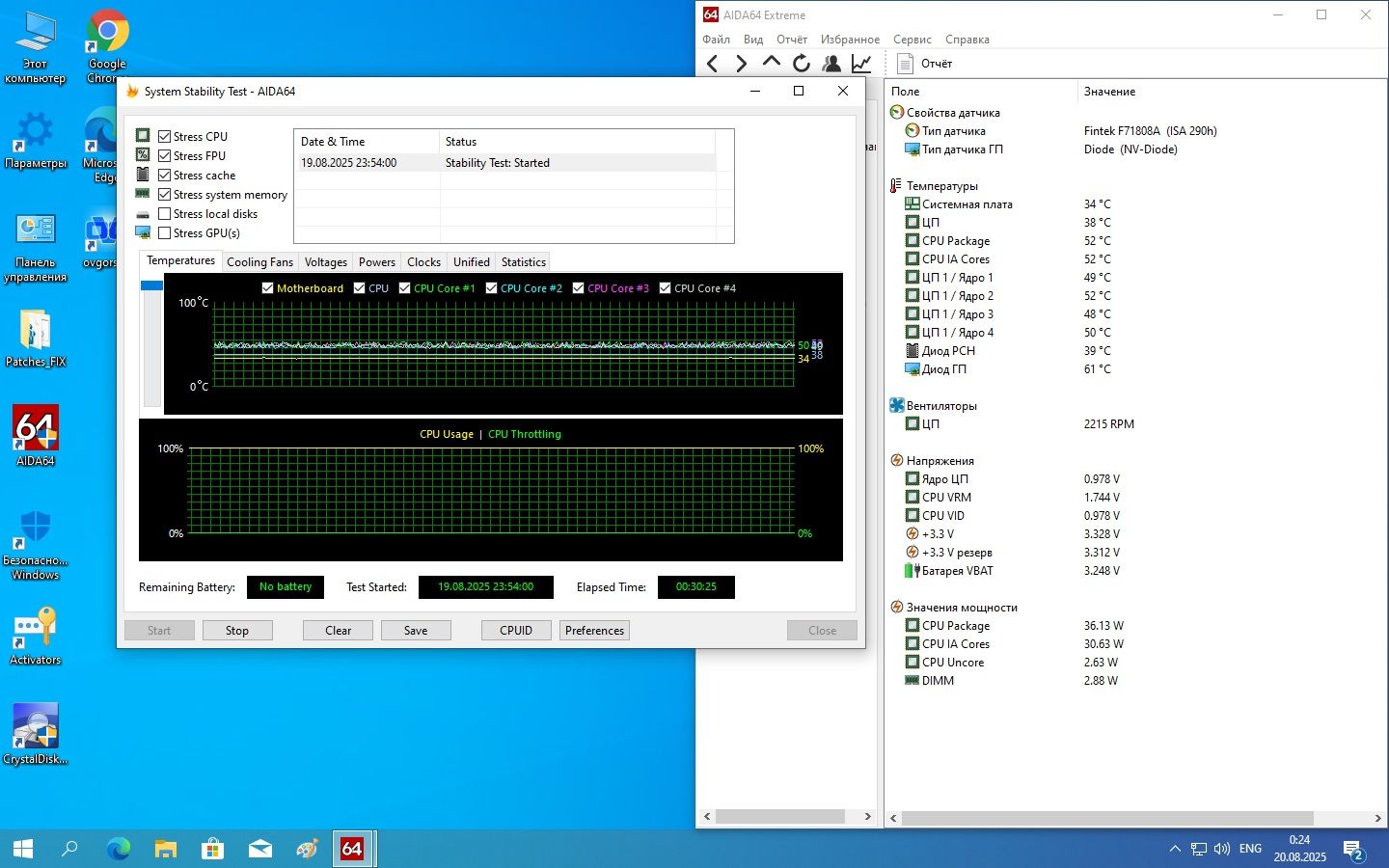Click the CPUID button
Image resolution: width=1389 pixels, height=868 pixels.
pyautogui.click(x=516, y=631)
